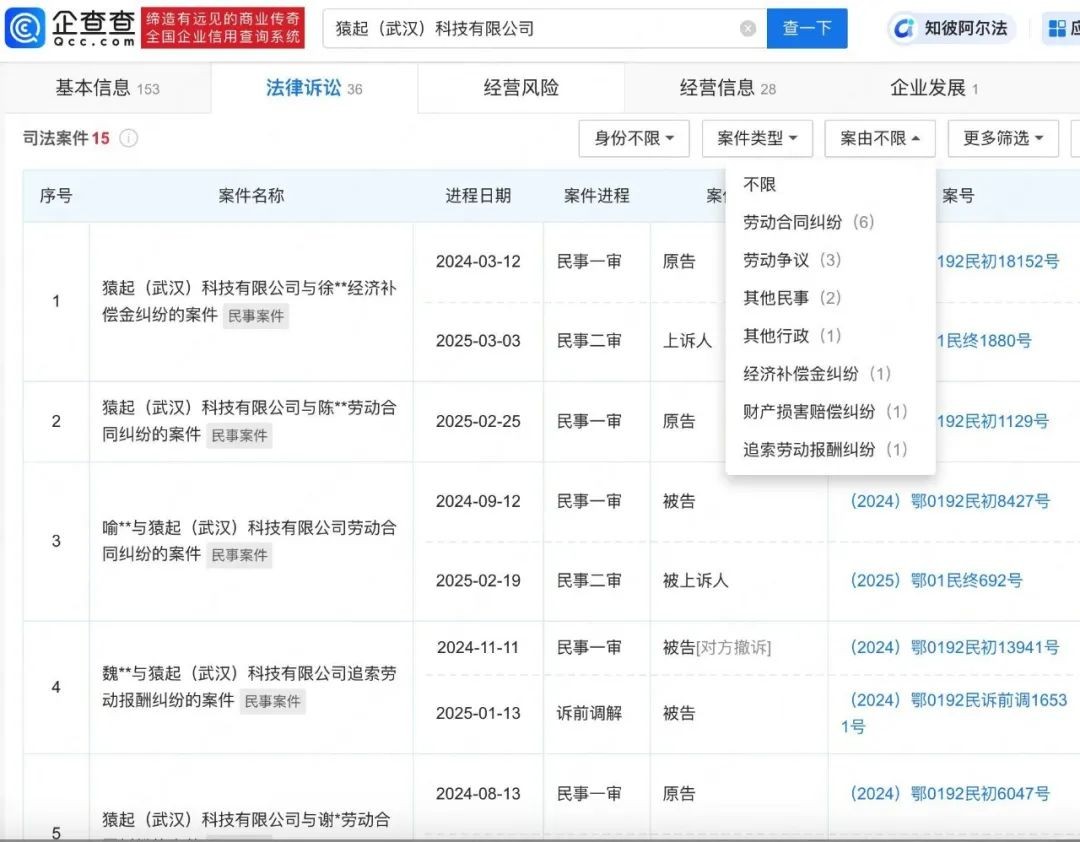Select 劳动合同纠纷 (6) in the dropdown list
The image size is (1080, 842).
[808, 222]
